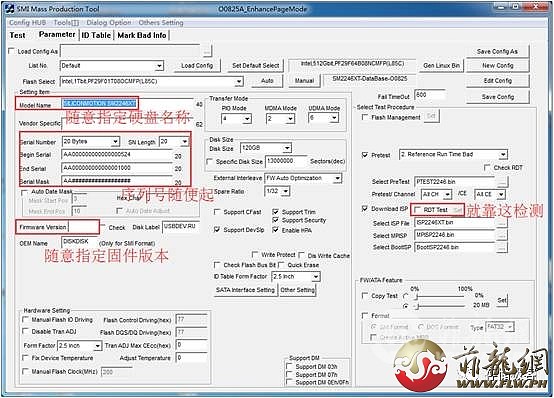
Task: Toggle Support Trim checkbox
Action: point(275,212)
